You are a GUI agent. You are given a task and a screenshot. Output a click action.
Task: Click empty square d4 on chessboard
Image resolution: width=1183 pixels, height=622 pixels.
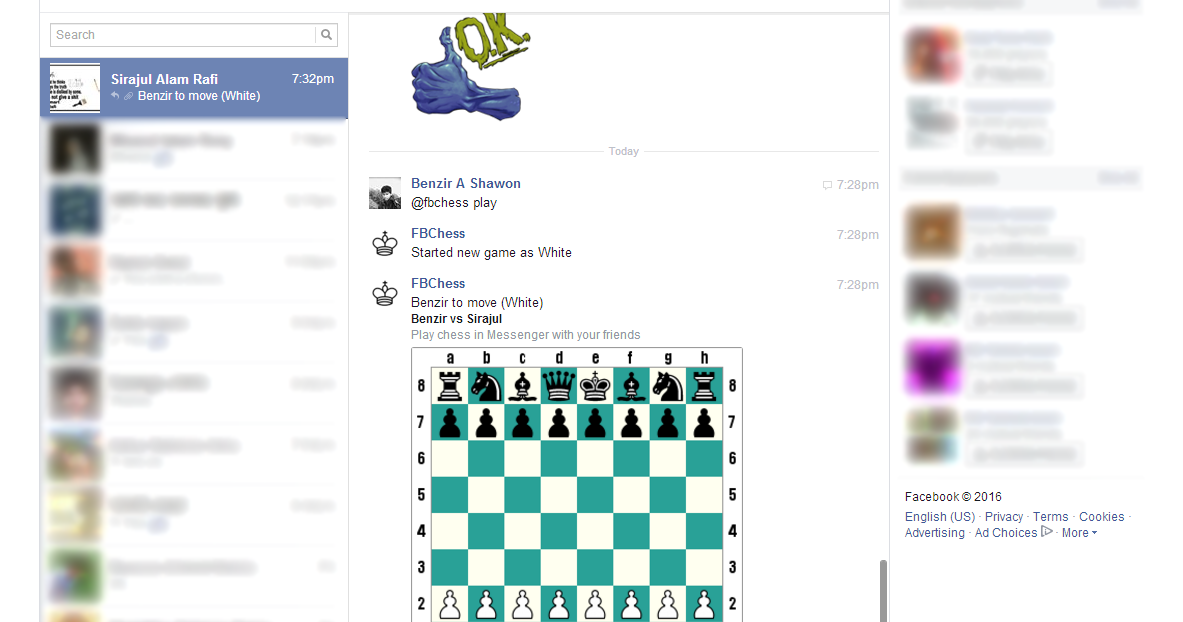pos(558,531)
